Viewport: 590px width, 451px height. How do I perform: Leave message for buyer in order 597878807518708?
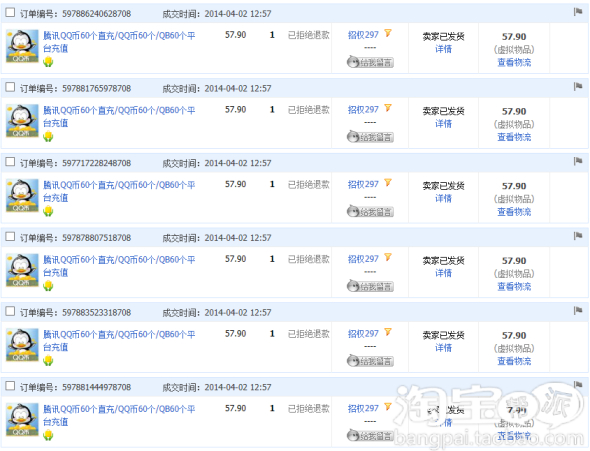coord(370,286)
